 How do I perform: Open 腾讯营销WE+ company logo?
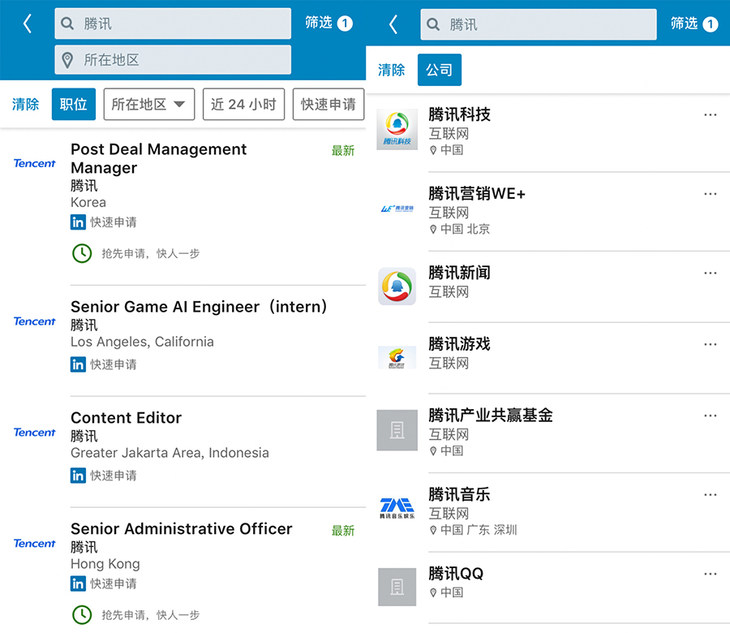pos(397,209)
